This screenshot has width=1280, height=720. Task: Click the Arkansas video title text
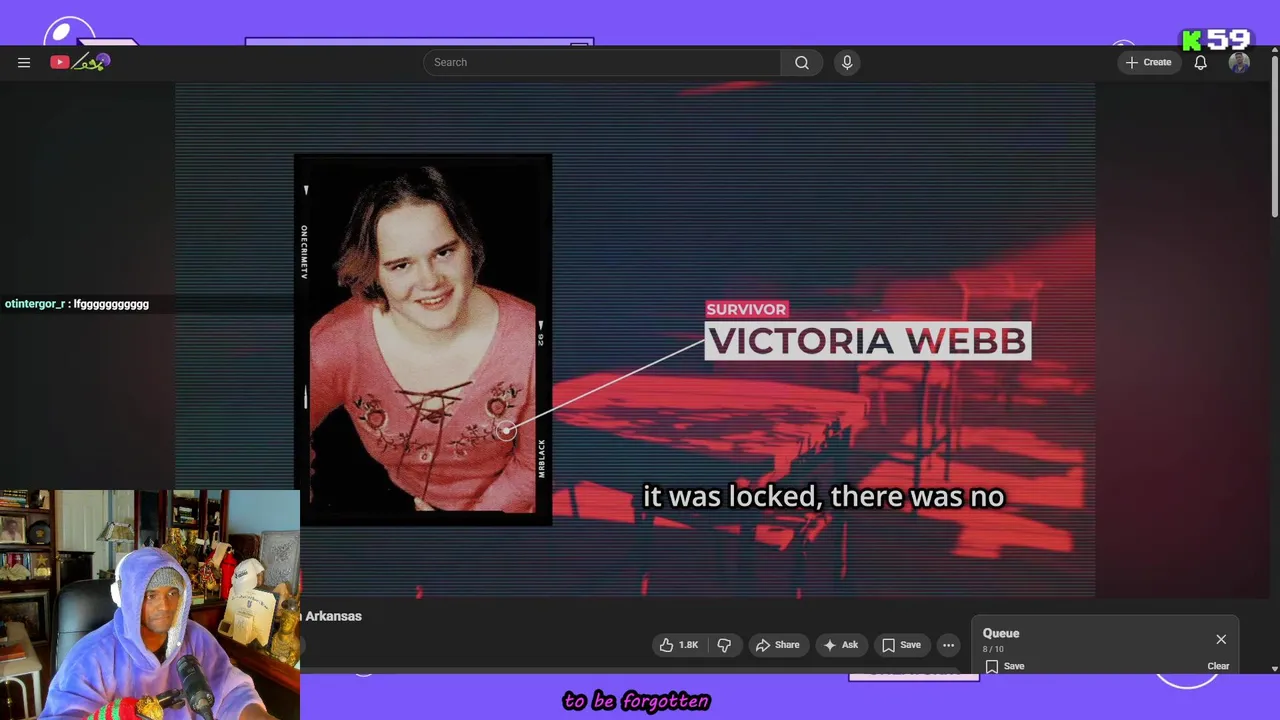click(333, 616)
